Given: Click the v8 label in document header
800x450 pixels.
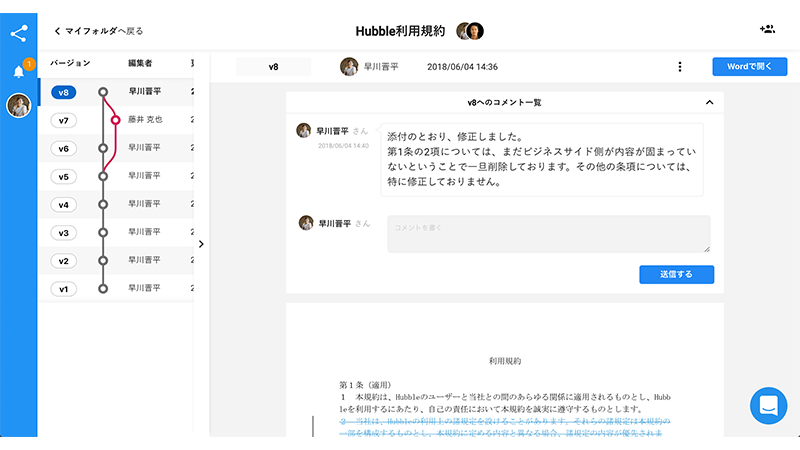Looking at the screenshot, I should [x=273, y=67].
